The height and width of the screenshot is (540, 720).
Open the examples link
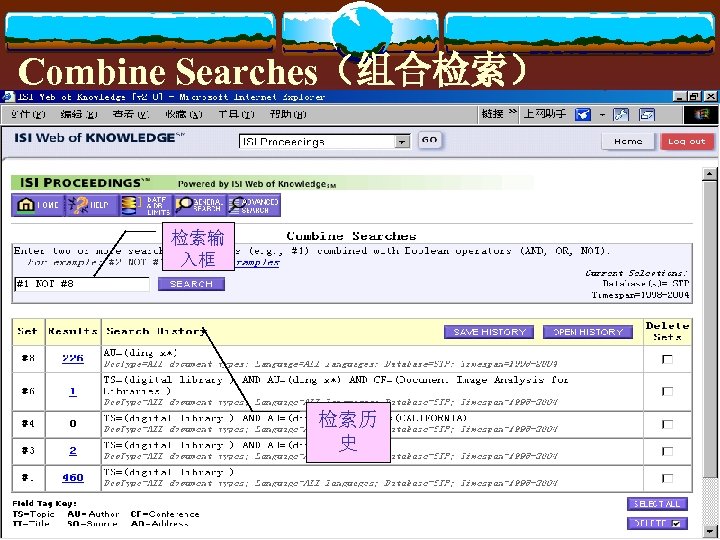coord(257,263)
